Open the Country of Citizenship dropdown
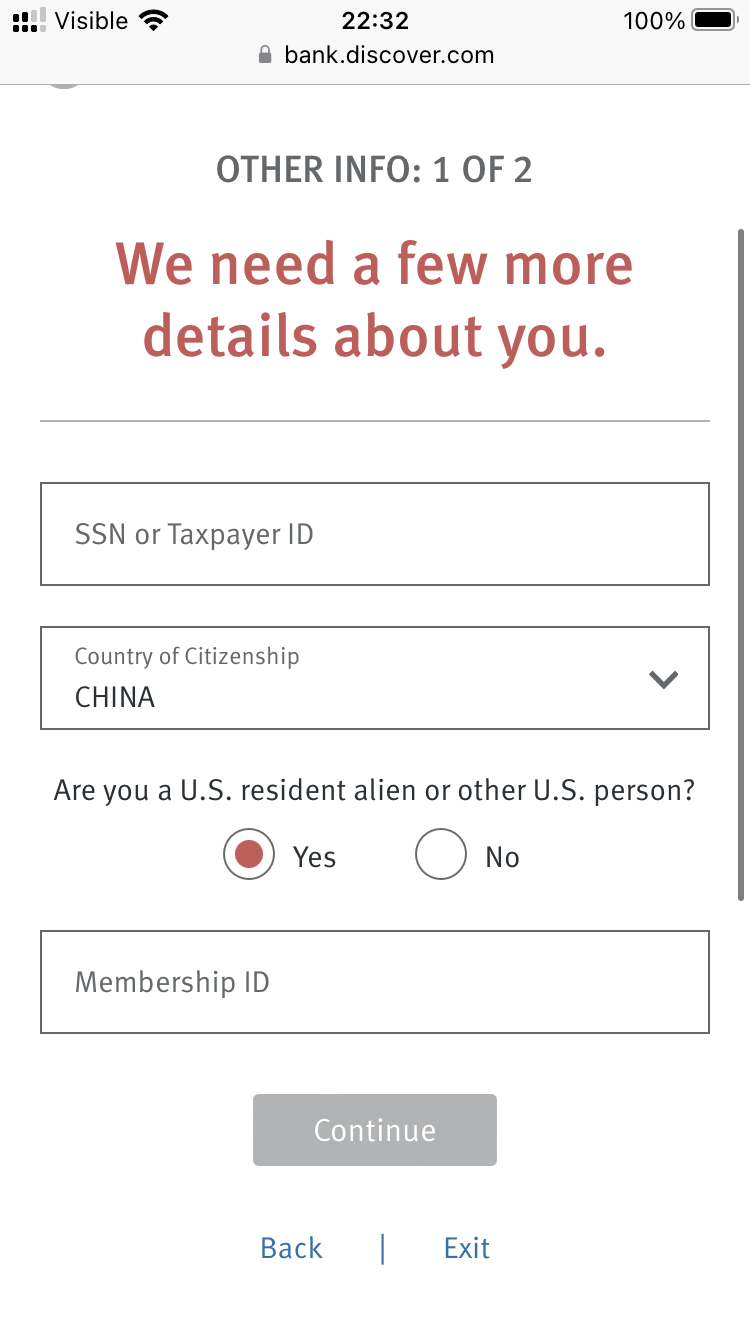This screenshot has height=1334, width=750. [x=375, y=678]
